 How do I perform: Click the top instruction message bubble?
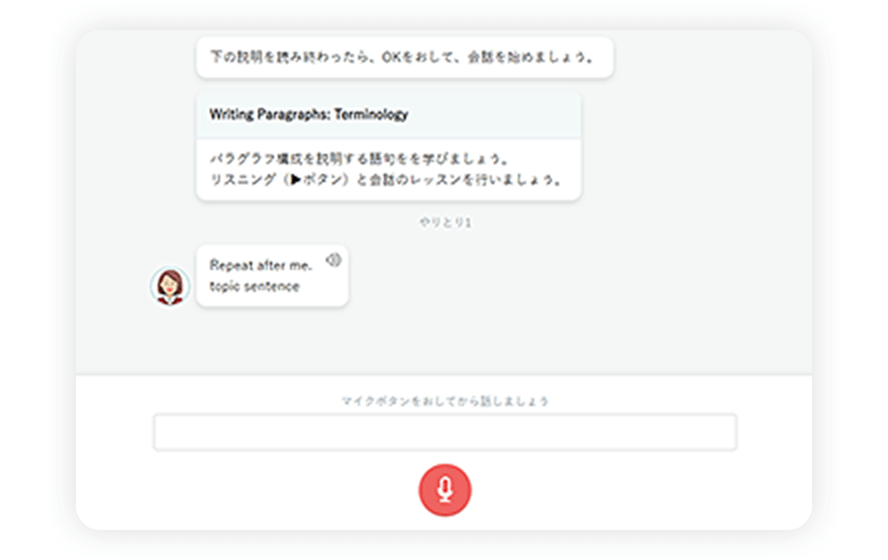coord(404,57)
